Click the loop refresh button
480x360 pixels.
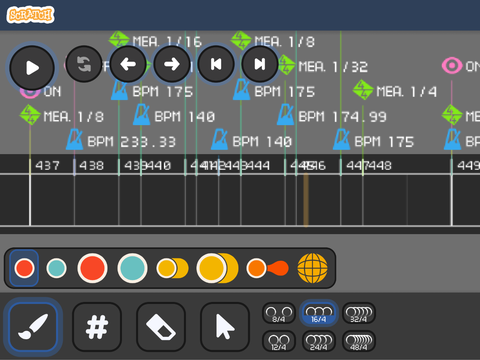(84, 64)
